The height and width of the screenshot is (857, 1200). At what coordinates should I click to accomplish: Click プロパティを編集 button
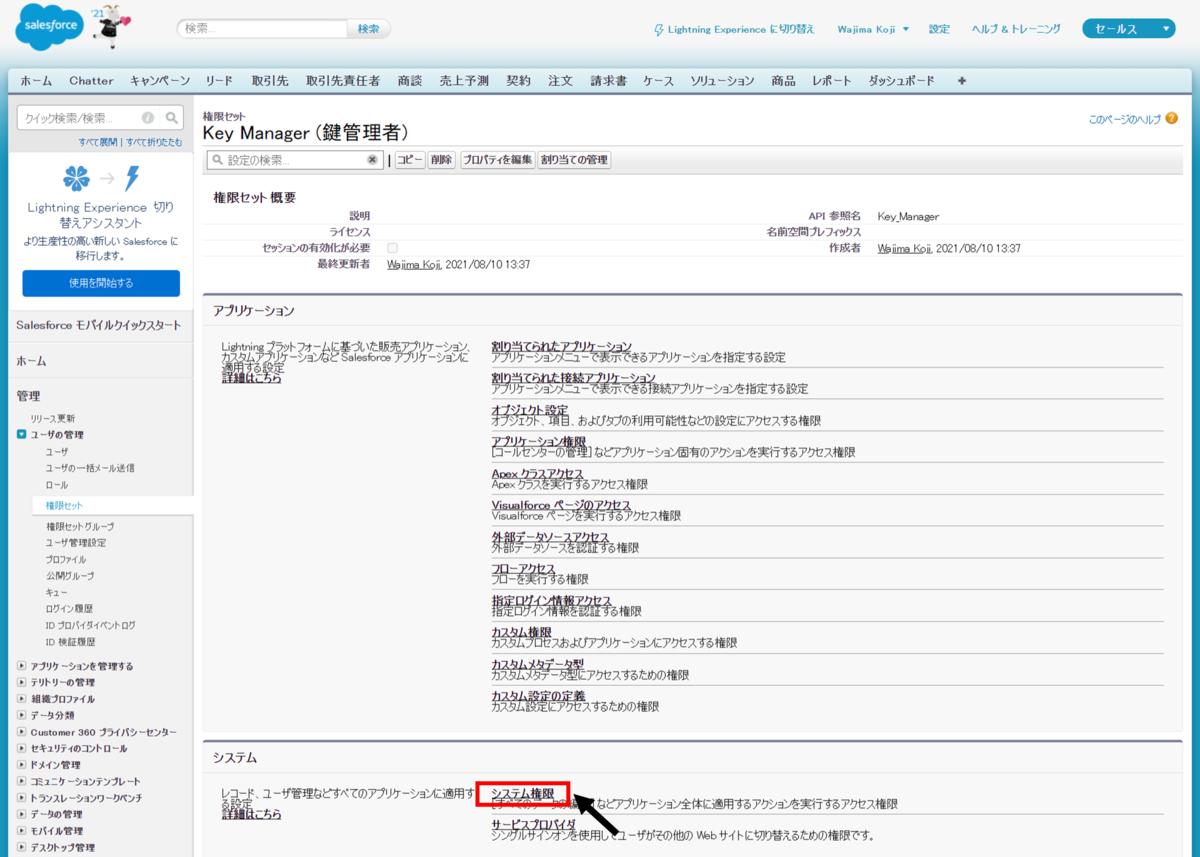click(497, 160)
